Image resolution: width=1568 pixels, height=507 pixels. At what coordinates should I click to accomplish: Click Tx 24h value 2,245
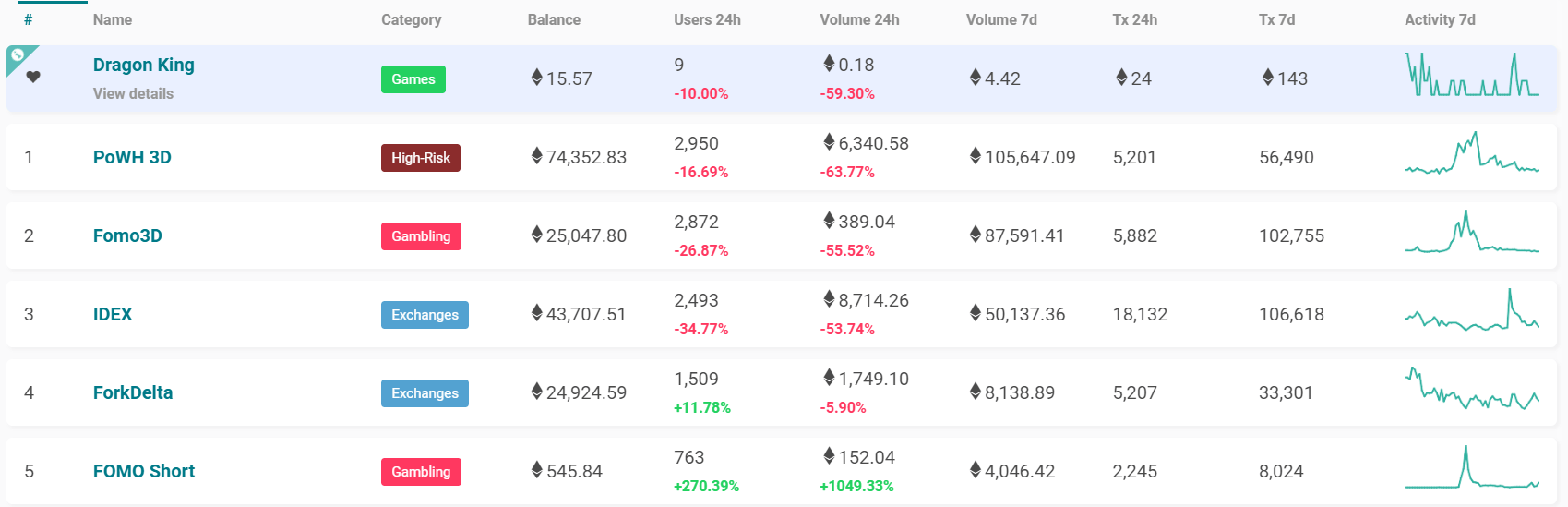(x=1135, y=471)
